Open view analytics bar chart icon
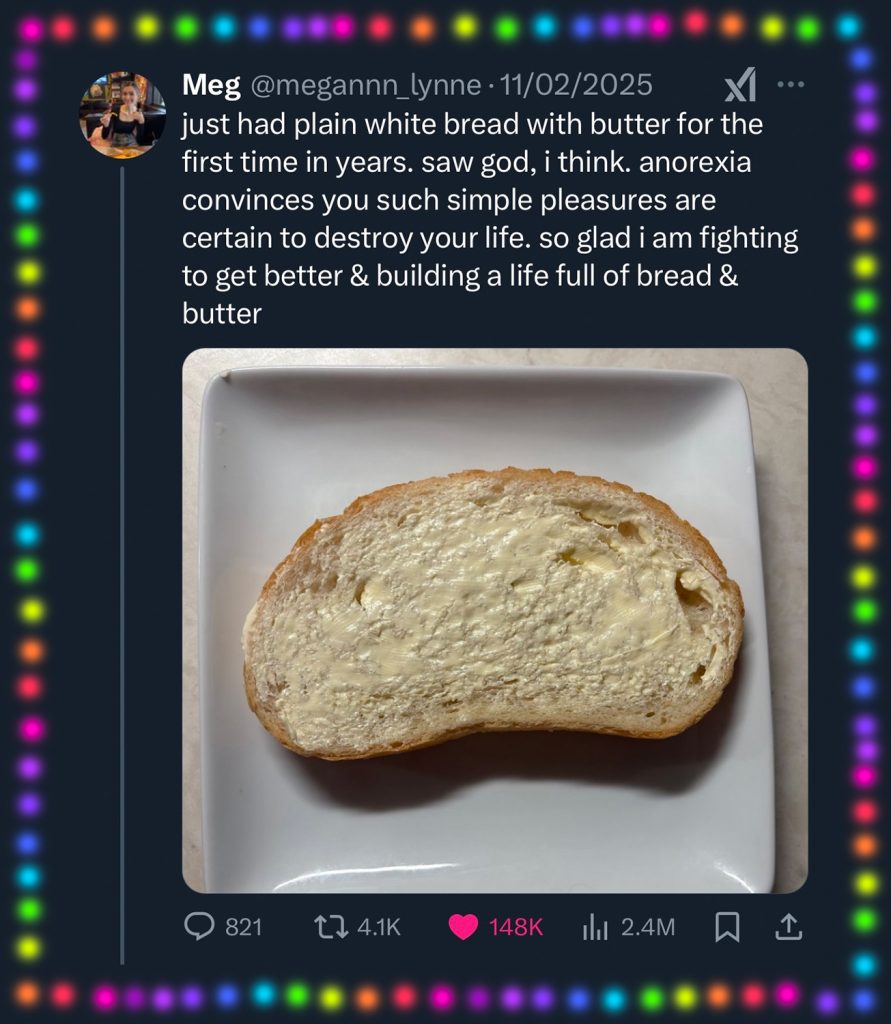The height and width of the screenshot is (1024, 891). click(595, 928)
